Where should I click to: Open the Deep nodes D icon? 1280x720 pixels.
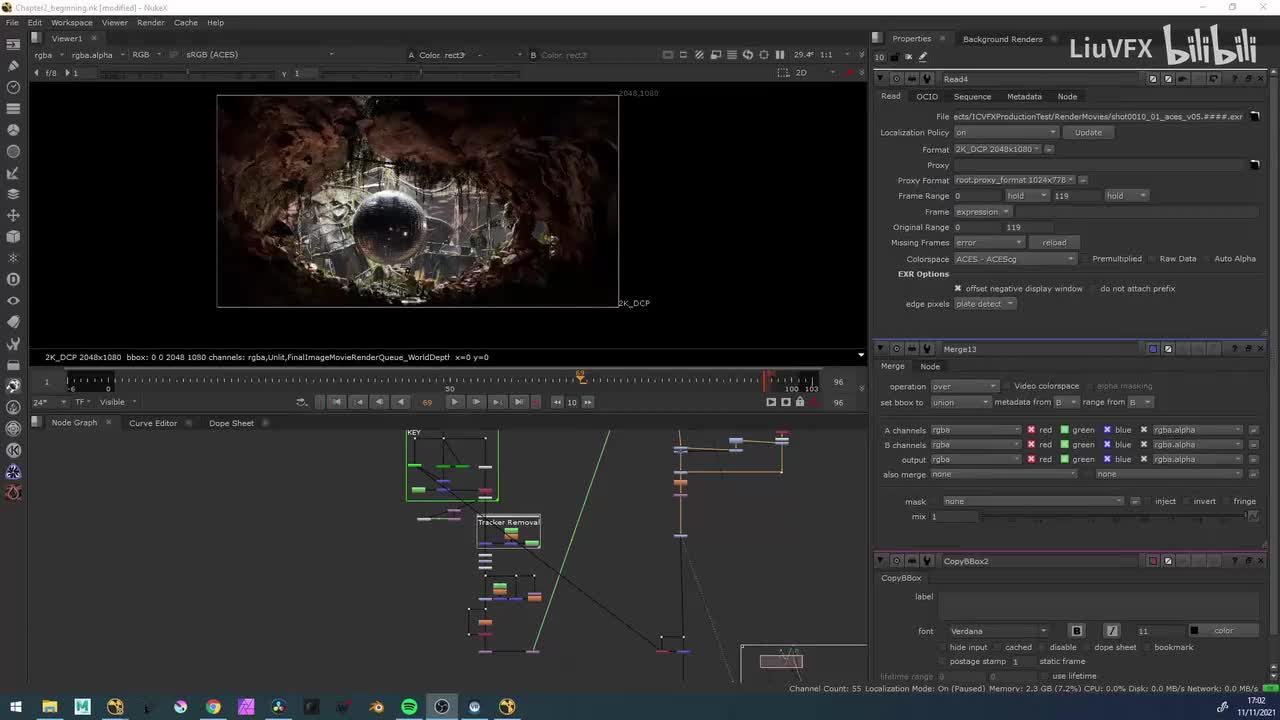(x=13, y=280)
